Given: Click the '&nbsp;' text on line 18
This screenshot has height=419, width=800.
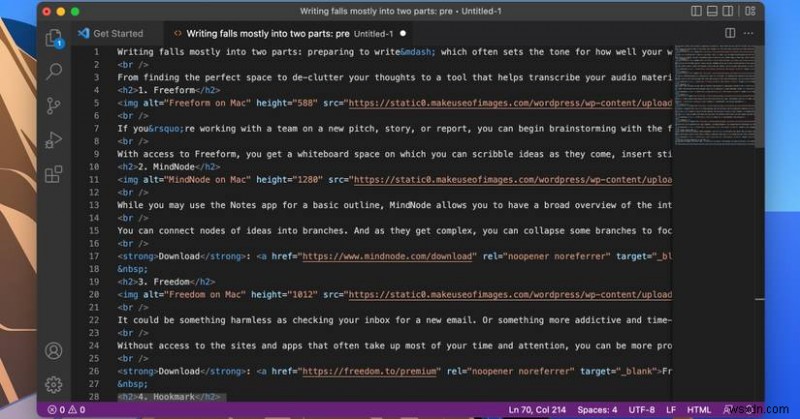Looking at the screenshot, I should (x=132, y=269).
